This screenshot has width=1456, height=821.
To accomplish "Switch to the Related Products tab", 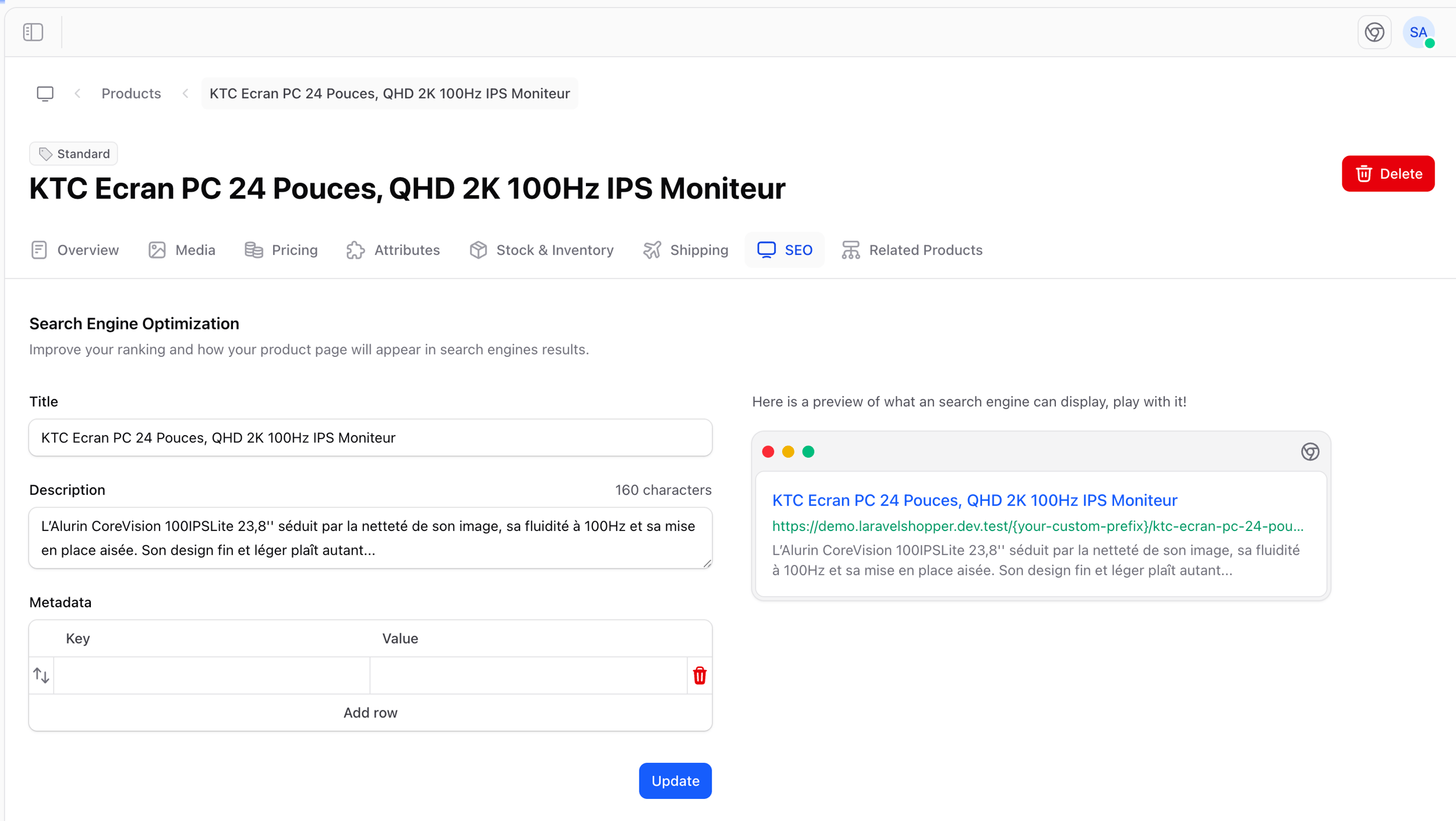I will tap(912, 250).
